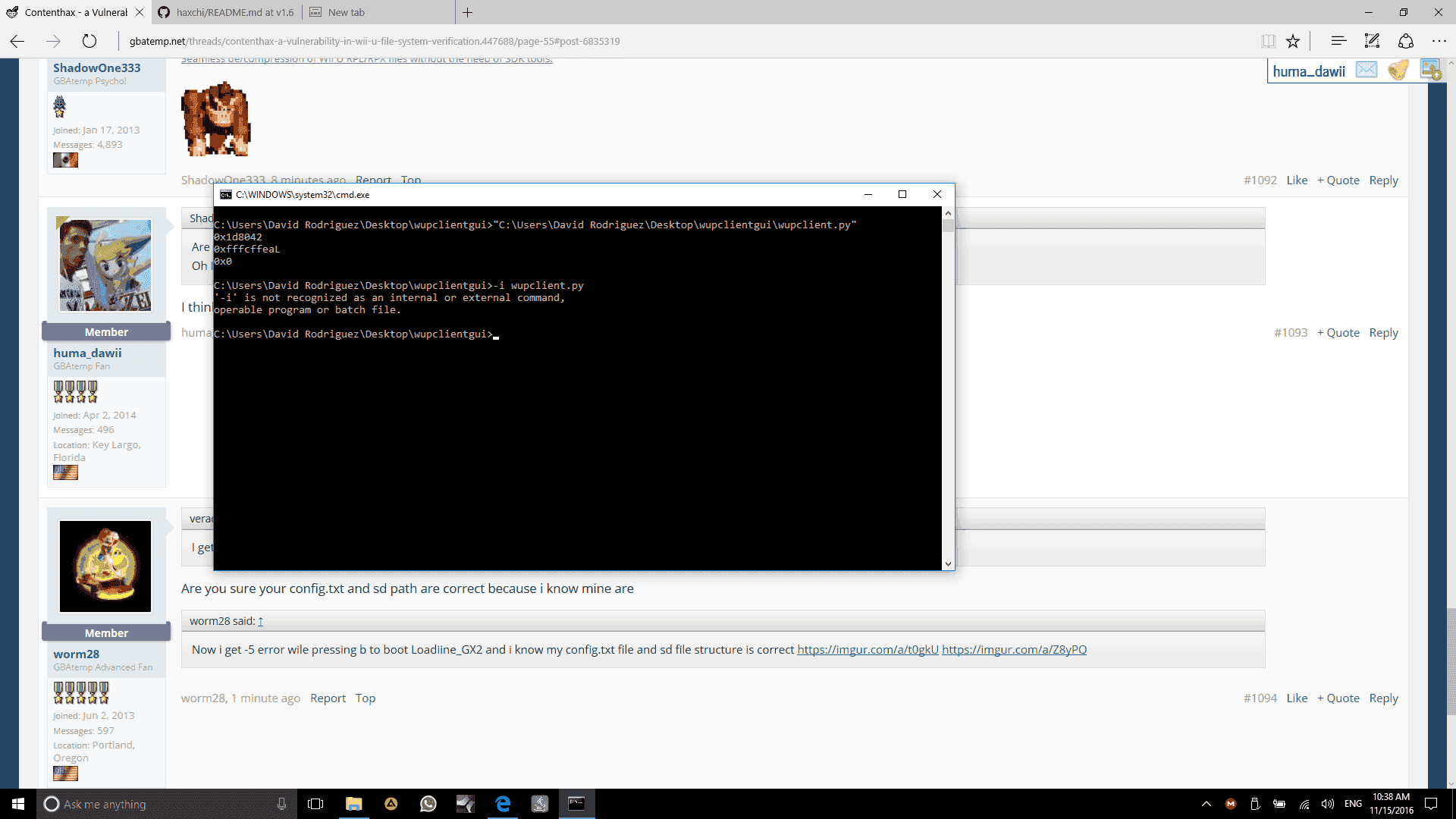Click the battery icon in system tray
Image resolution: width=1456 pixels, height=819 pixels.
pyautogui.click(x=1279, y=804)
